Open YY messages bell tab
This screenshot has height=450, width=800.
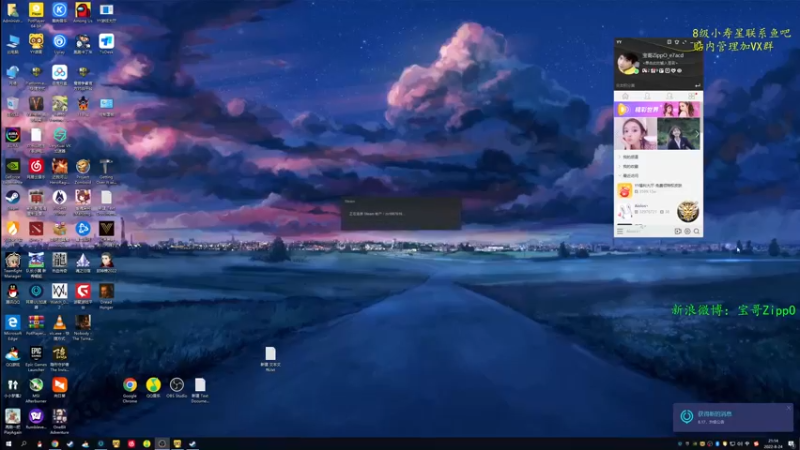coord(669,96)
